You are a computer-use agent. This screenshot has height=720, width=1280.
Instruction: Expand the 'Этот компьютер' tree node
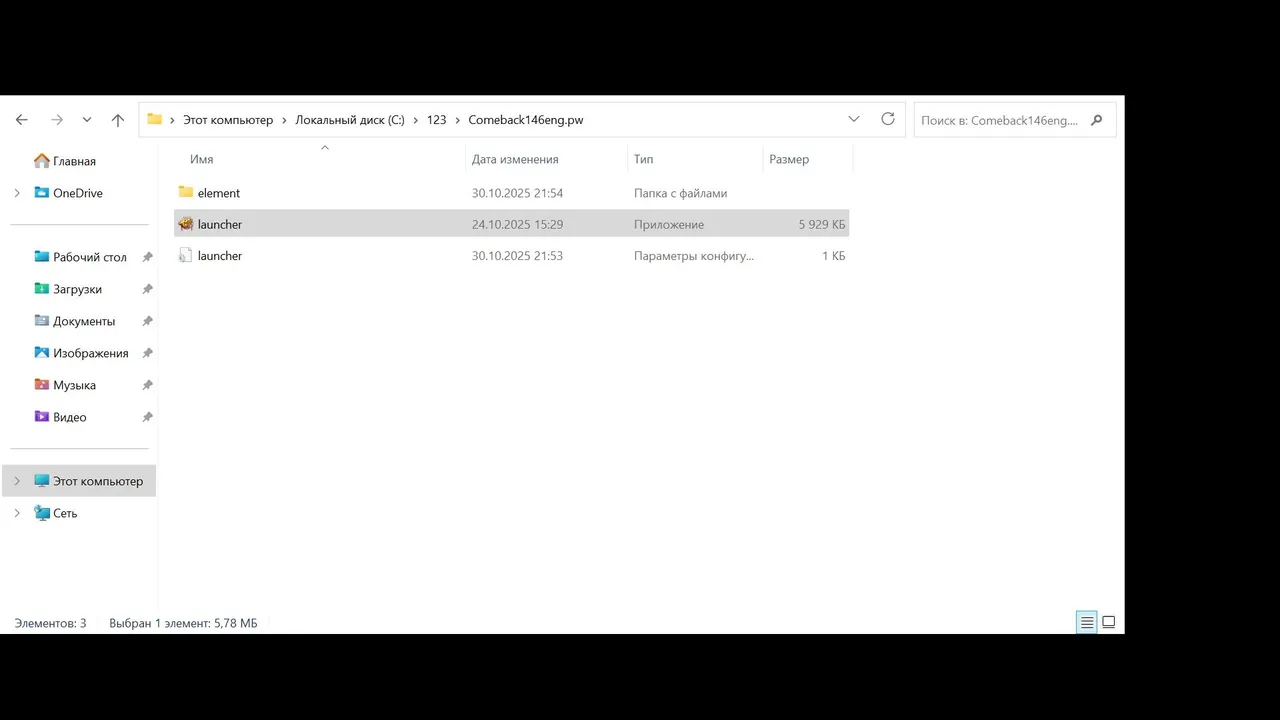point(17,481)
